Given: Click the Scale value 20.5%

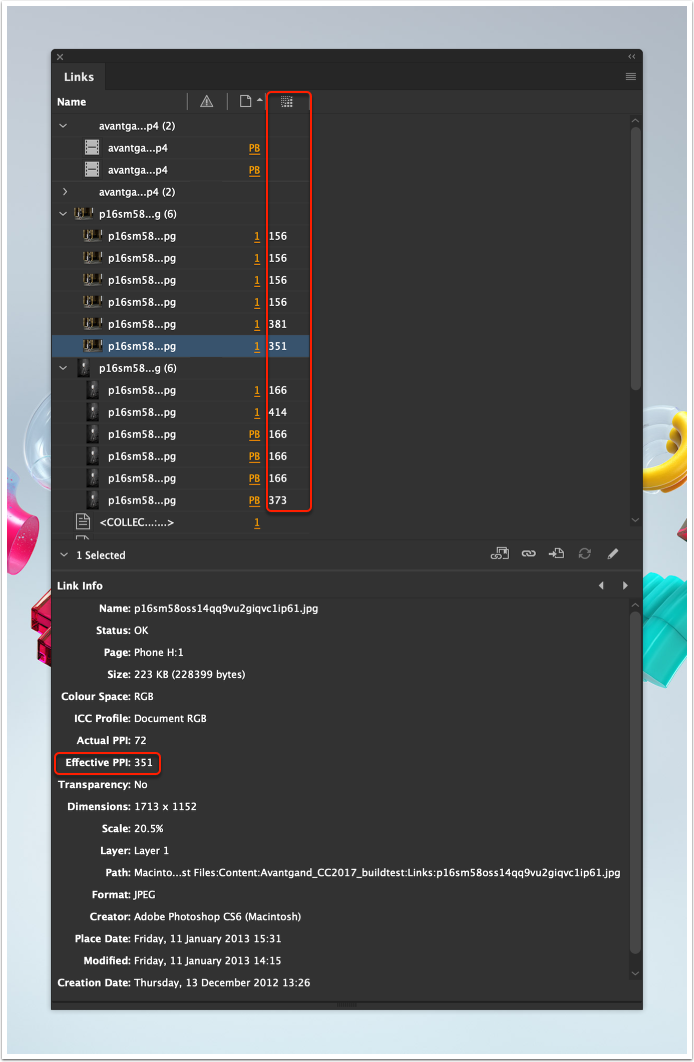Looking at the screenshot, I should 148,828.
